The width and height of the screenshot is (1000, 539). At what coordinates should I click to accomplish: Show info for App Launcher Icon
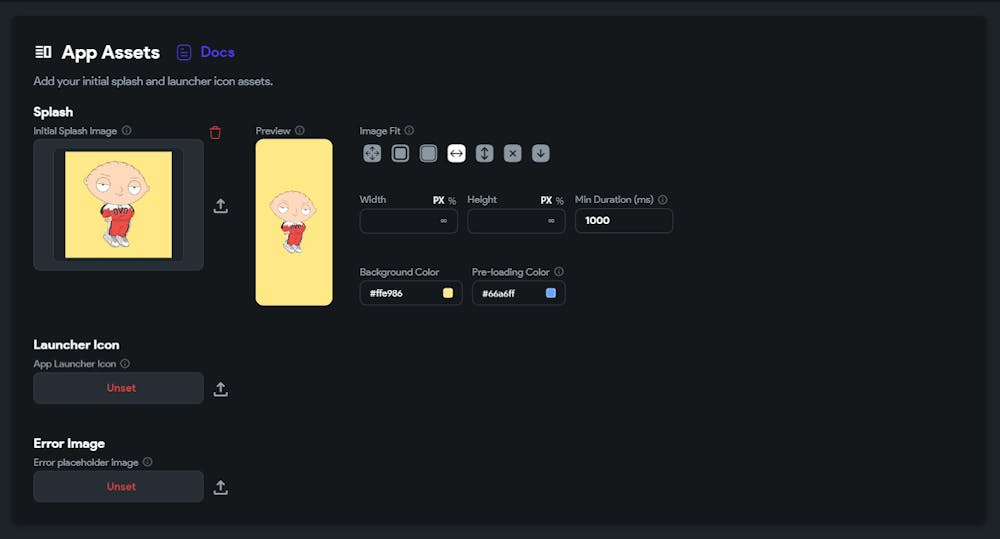click(x=125, y=364)
